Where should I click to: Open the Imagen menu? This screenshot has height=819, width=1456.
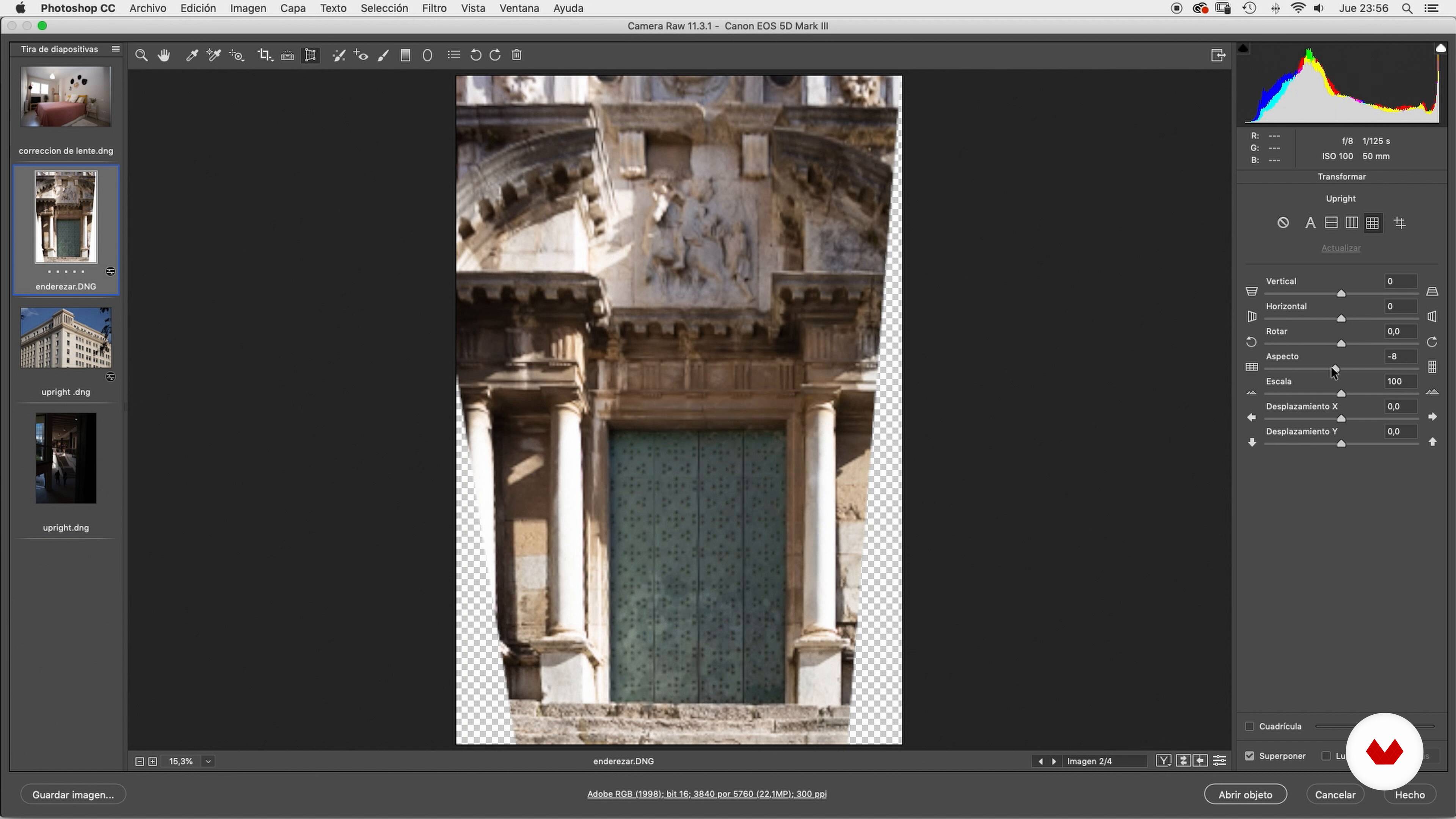(248, 8)
